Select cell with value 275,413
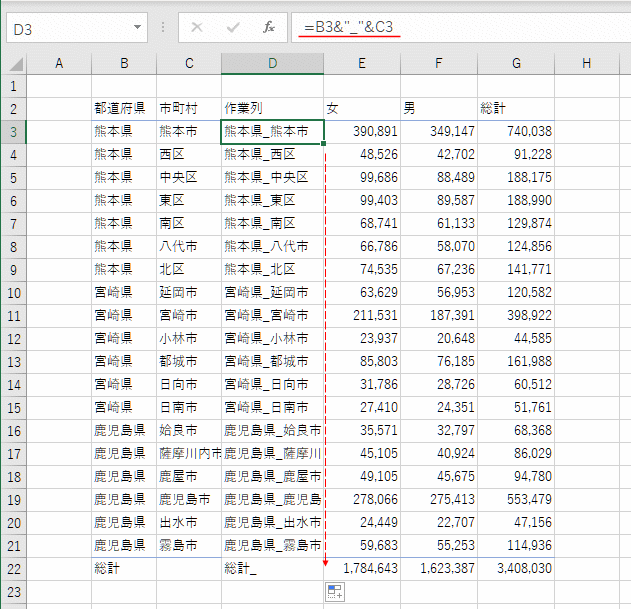Screen dimensions: 631x609 click(439, 500)
